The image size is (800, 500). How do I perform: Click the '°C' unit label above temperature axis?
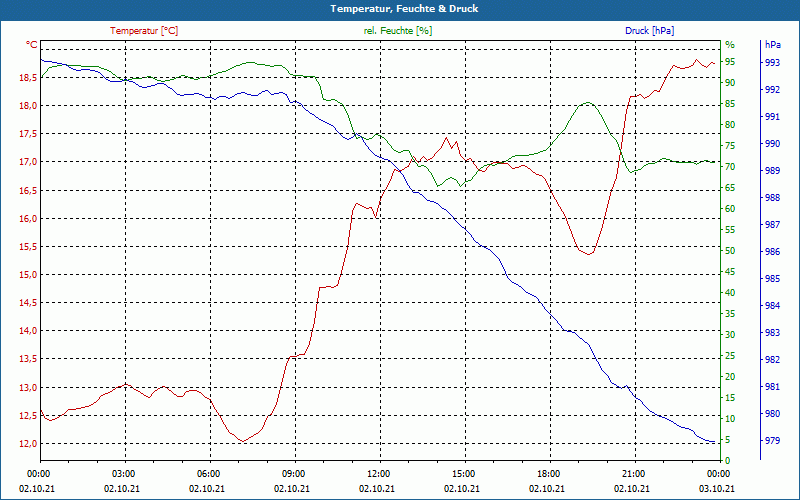(x=32, y=45)
